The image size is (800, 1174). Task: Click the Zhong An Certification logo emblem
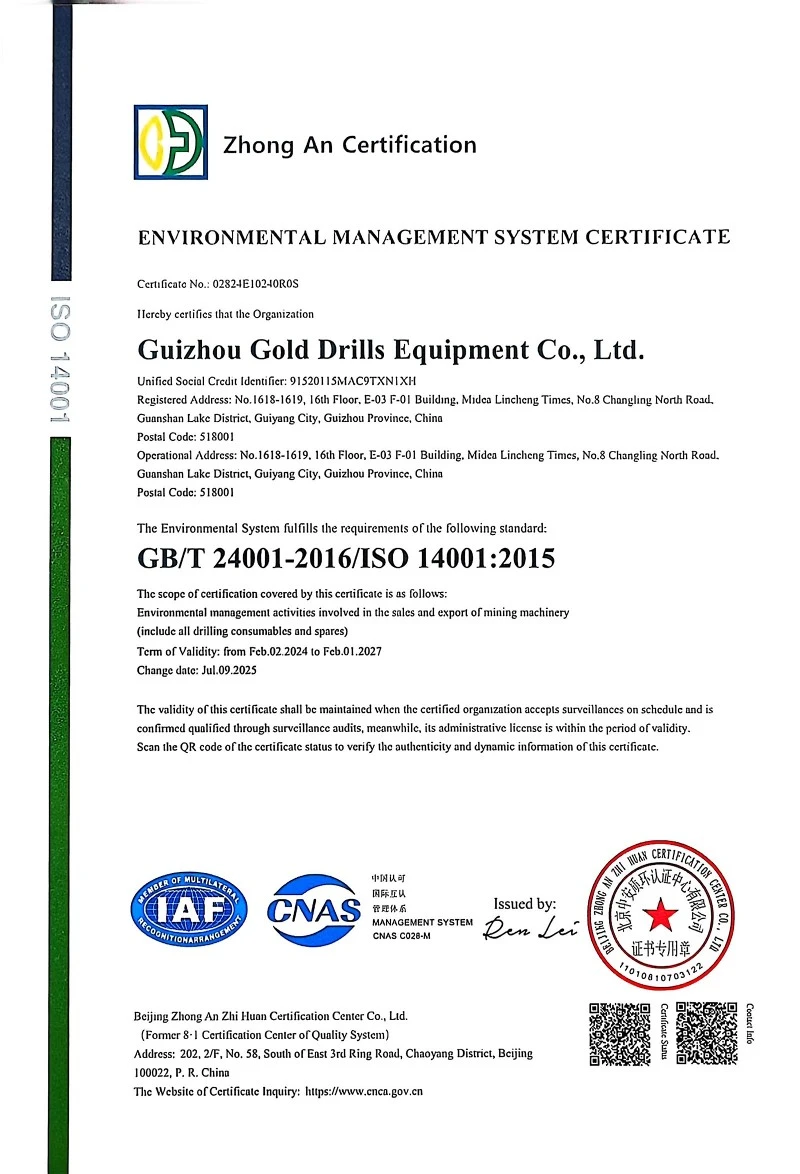(171, 142)
